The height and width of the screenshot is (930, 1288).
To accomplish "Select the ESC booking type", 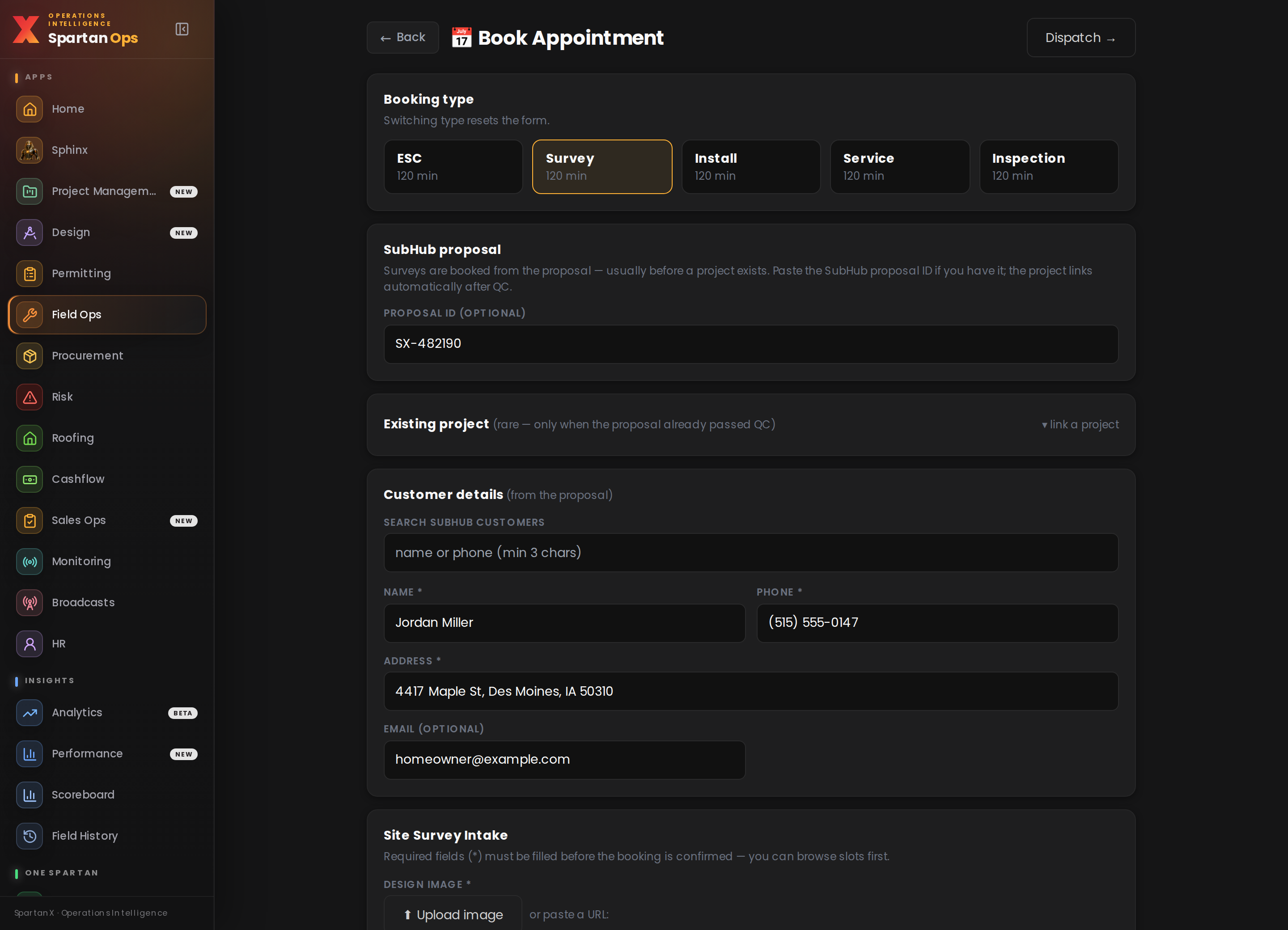I will (x=453, y=167).
